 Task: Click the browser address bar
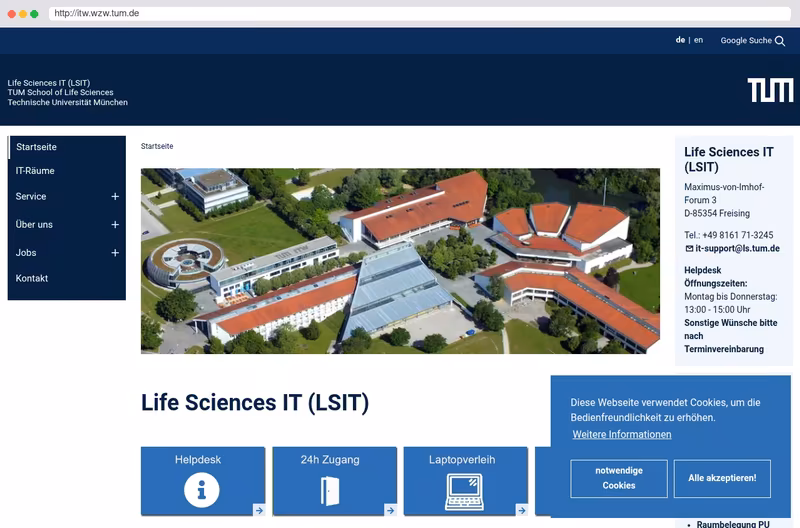pyautogui.click(x=419, y=13)
